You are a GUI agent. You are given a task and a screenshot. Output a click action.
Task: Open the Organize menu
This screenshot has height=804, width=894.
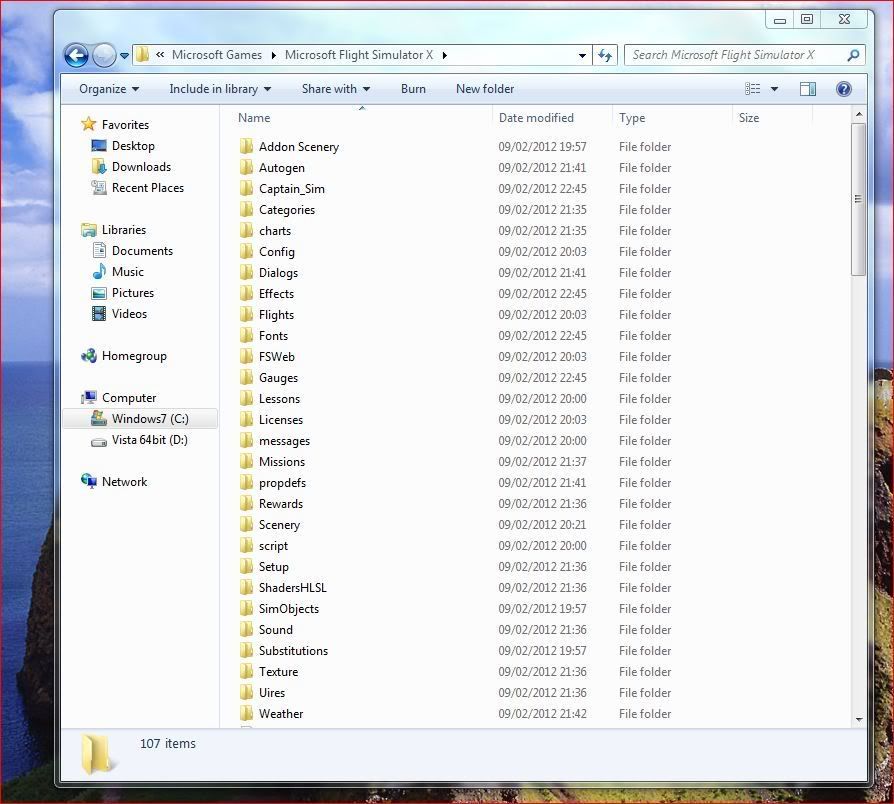pos(109,89)
